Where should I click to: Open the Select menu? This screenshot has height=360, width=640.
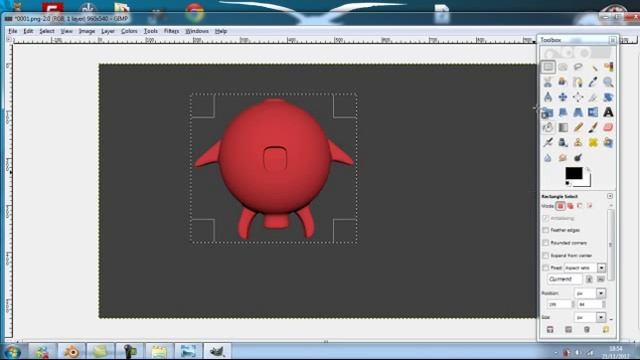point(47,31)
